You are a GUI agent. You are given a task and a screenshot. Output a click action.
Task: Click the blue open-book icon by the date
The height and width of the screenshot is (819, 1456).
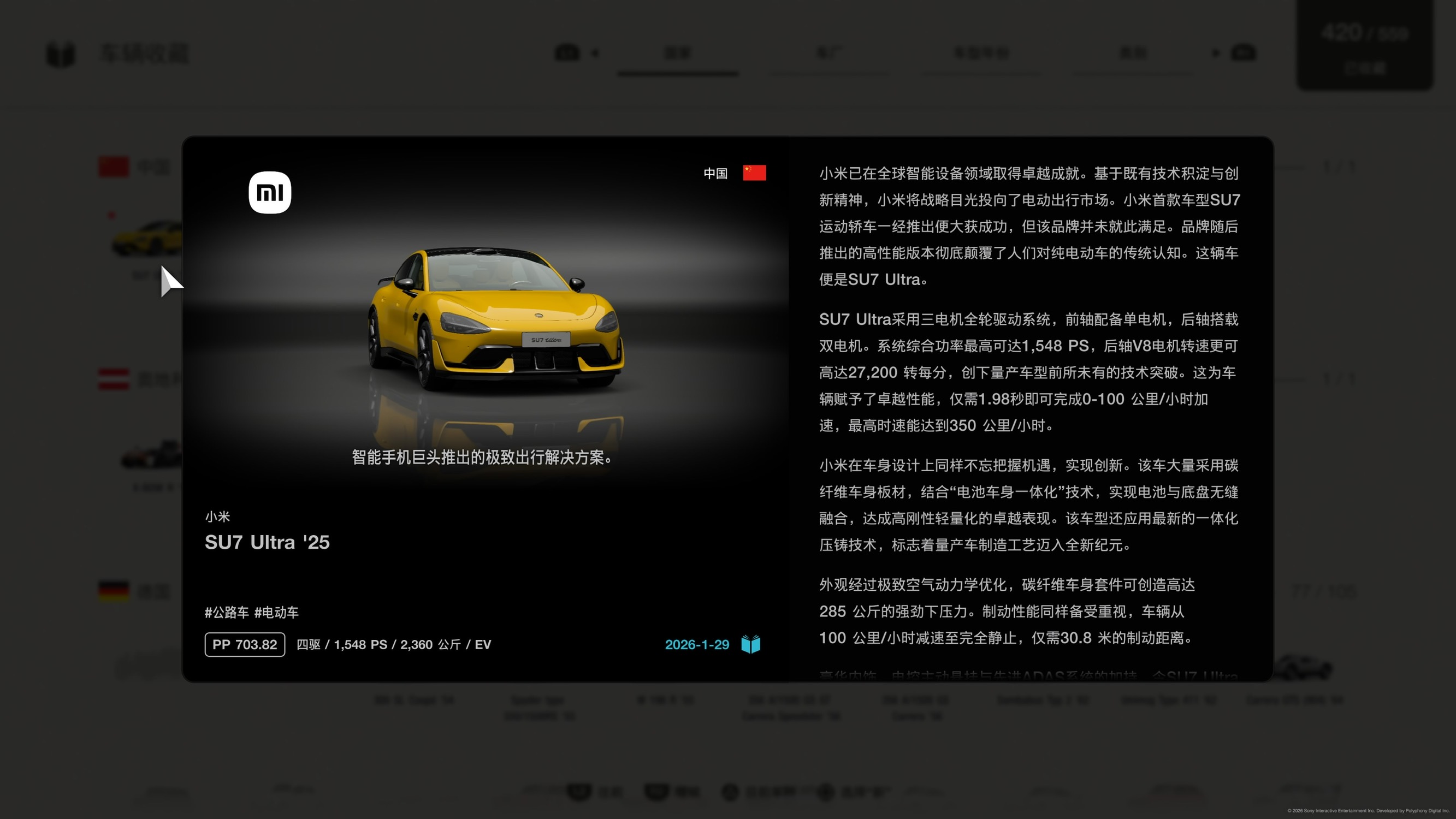750,644
